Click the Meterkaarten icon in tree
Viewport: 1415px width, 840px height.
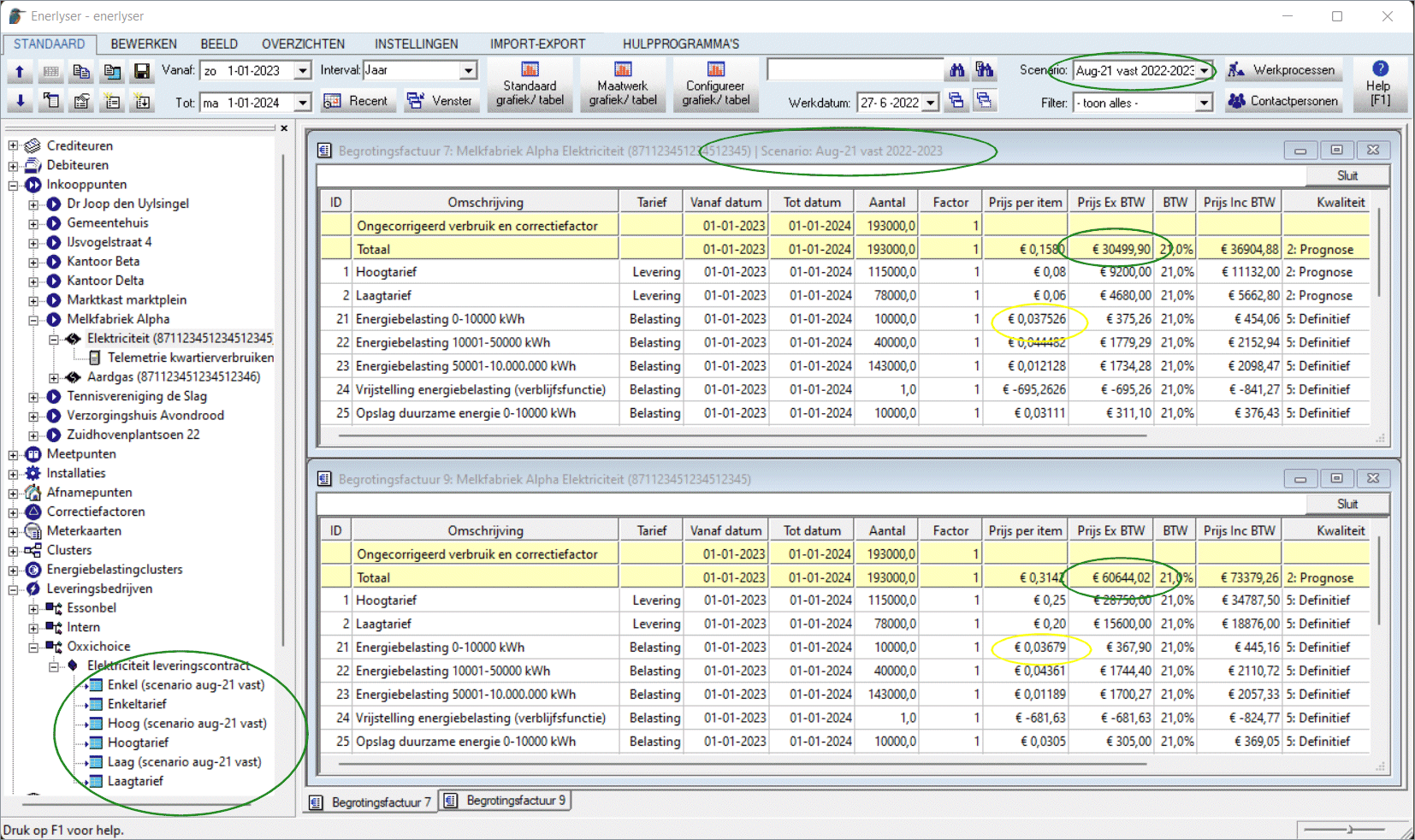33,531
